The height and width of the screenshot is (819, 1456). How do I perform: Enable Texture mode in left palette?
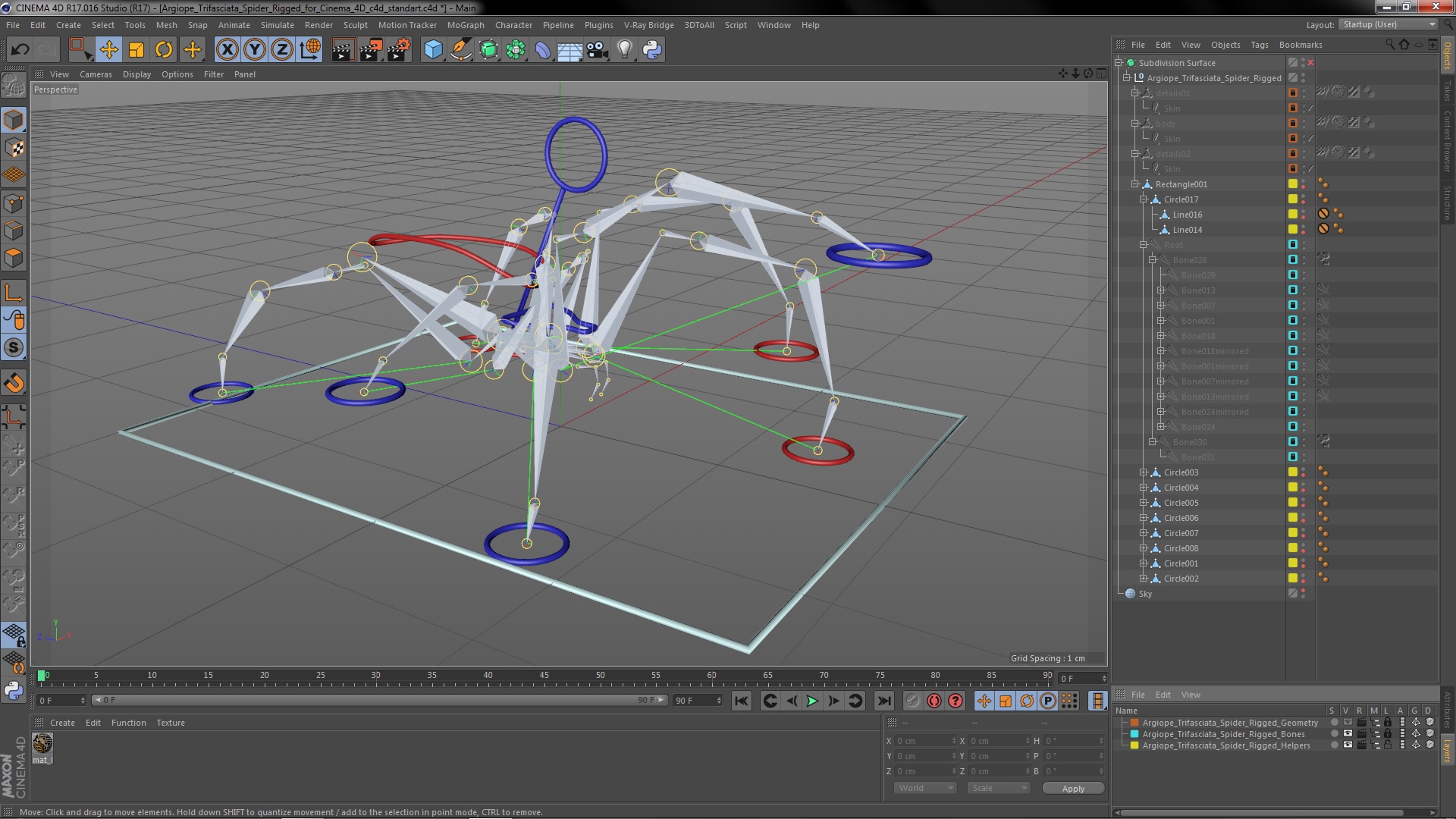coord(14,148)
